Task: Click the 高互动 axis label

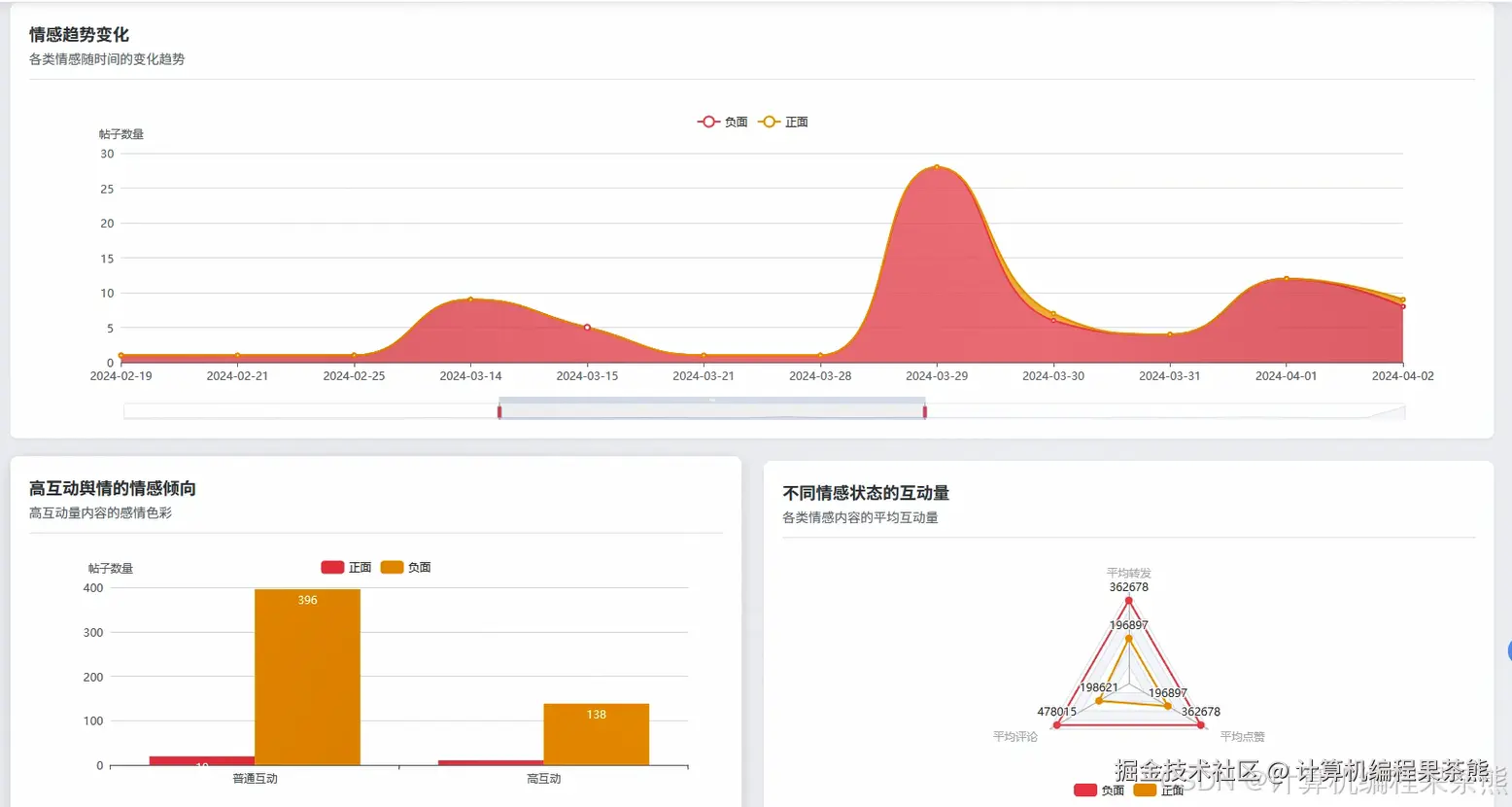Action: coord(543,779)
